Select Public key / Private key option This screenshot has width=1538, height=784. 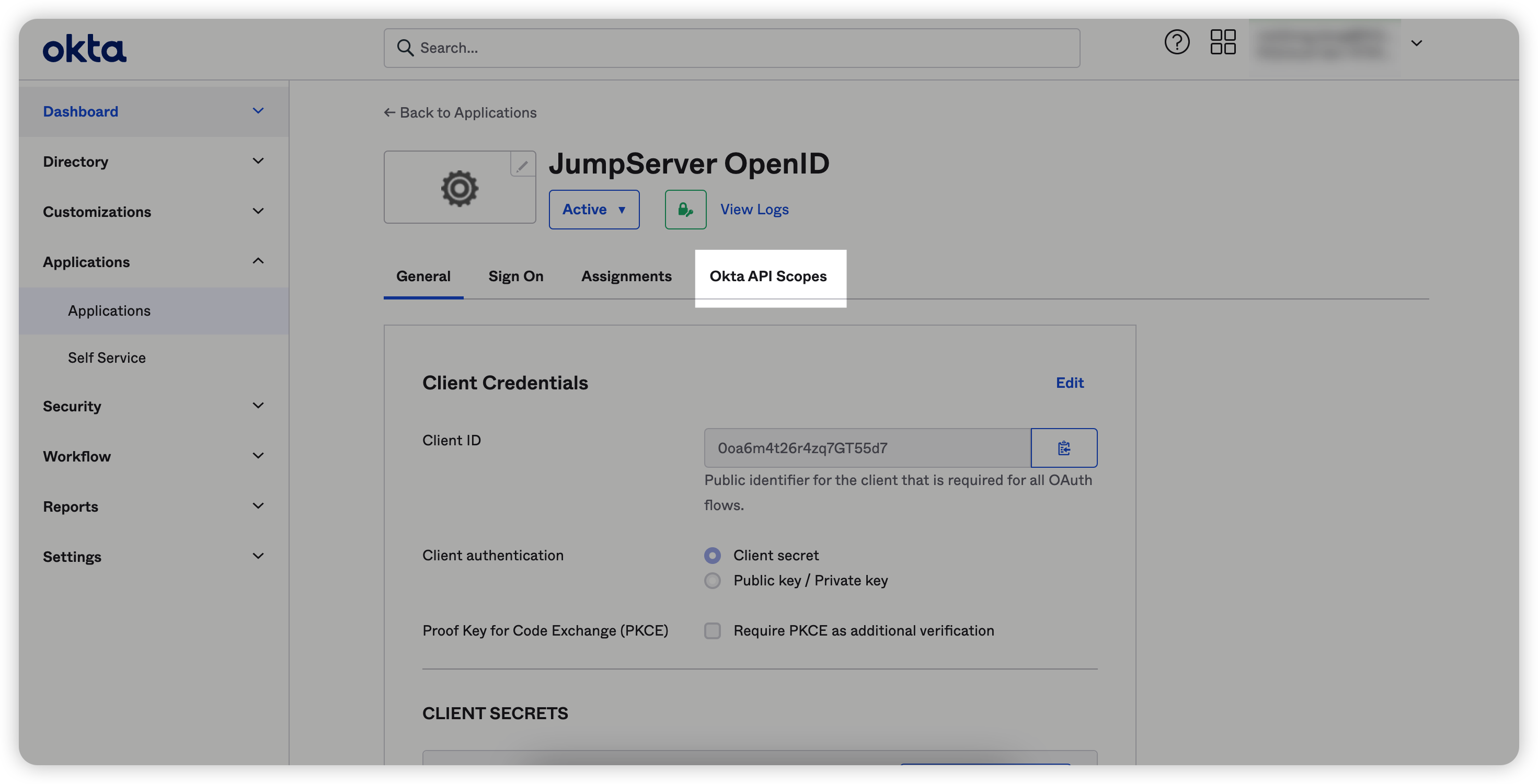[x=713, y=580]
